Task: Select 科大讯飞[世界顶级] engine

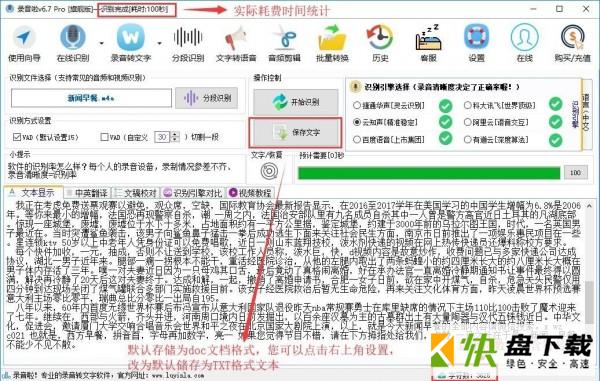Action: pos(499,105)
